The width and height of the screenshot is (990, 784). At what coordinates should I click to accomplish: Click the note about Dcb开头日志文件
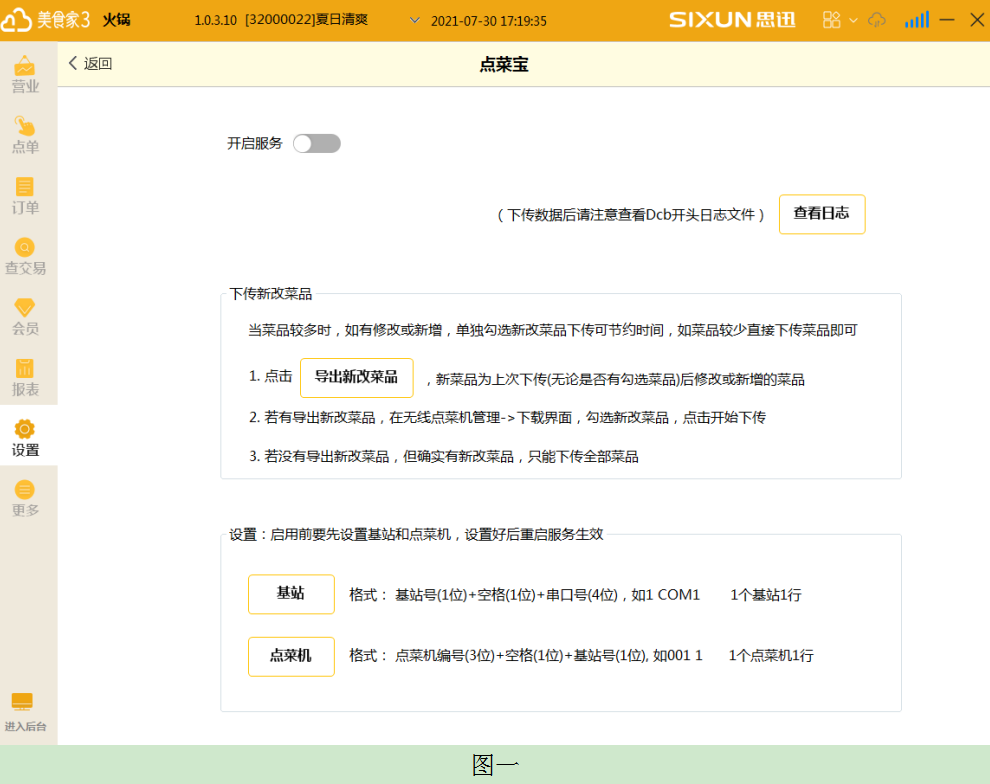coord(631,215)
